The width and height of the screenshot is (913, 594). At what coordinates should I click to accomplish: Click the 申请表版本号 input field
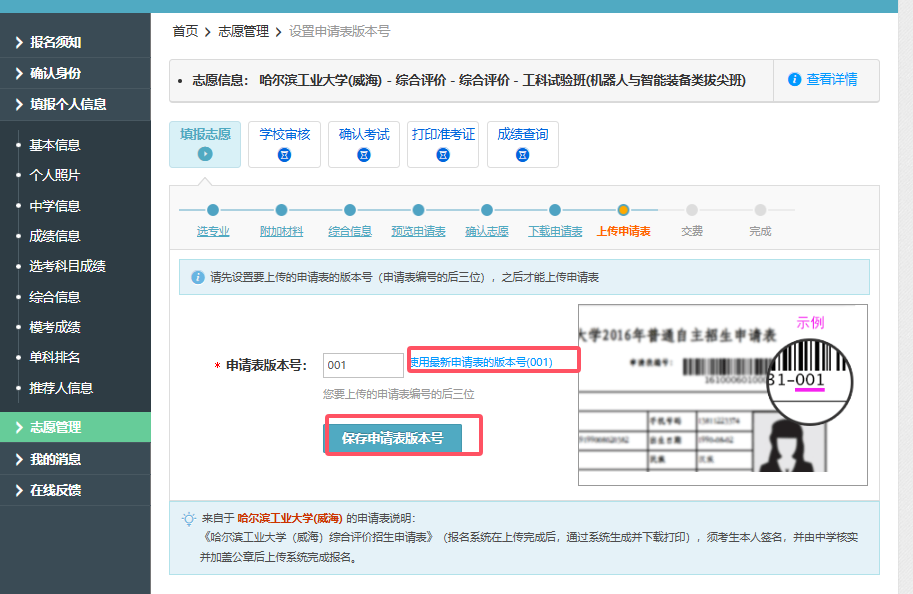click(x=363, y=365)
